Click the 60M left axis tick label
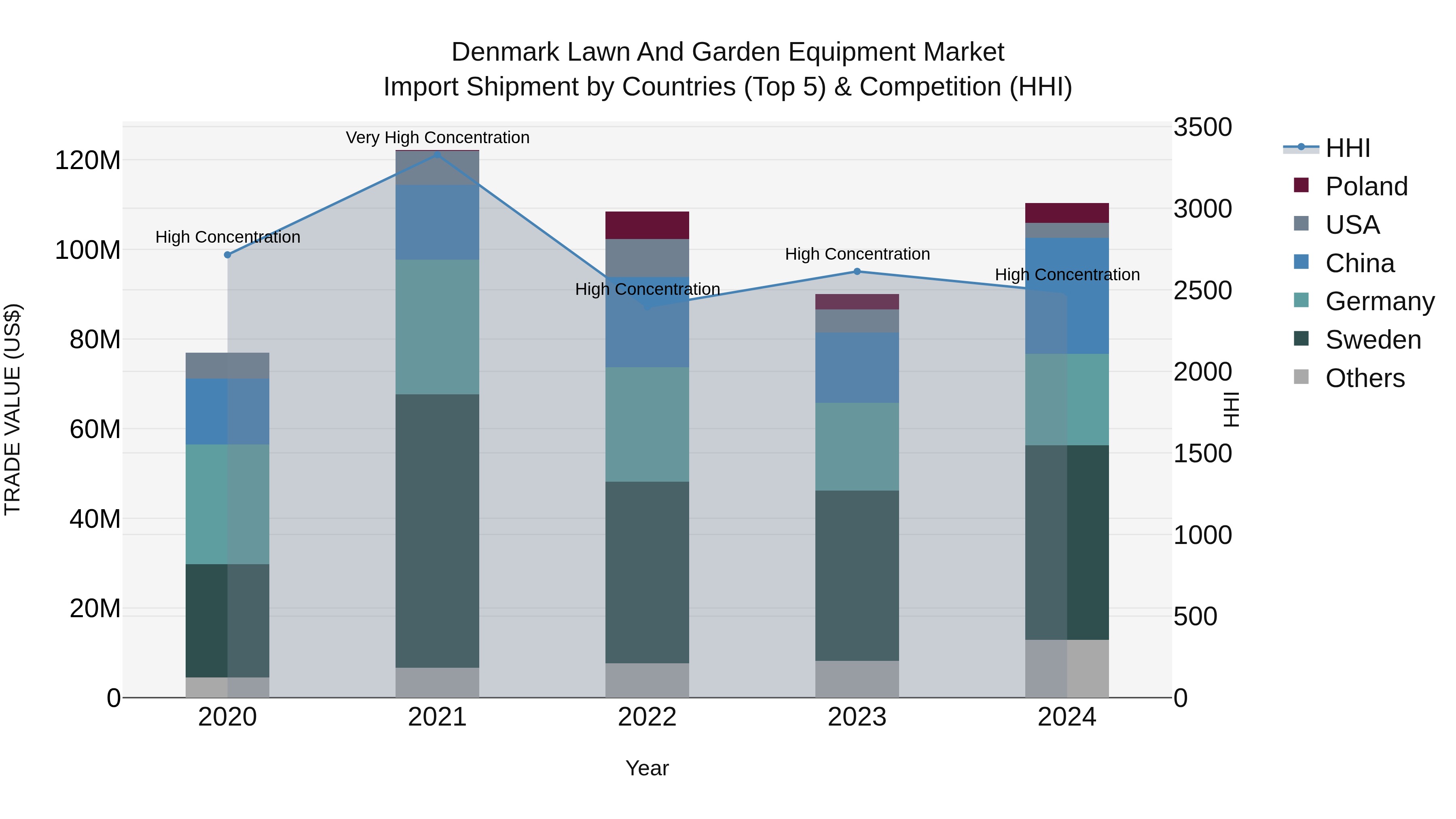The image size is (1456, 819). 95,429
